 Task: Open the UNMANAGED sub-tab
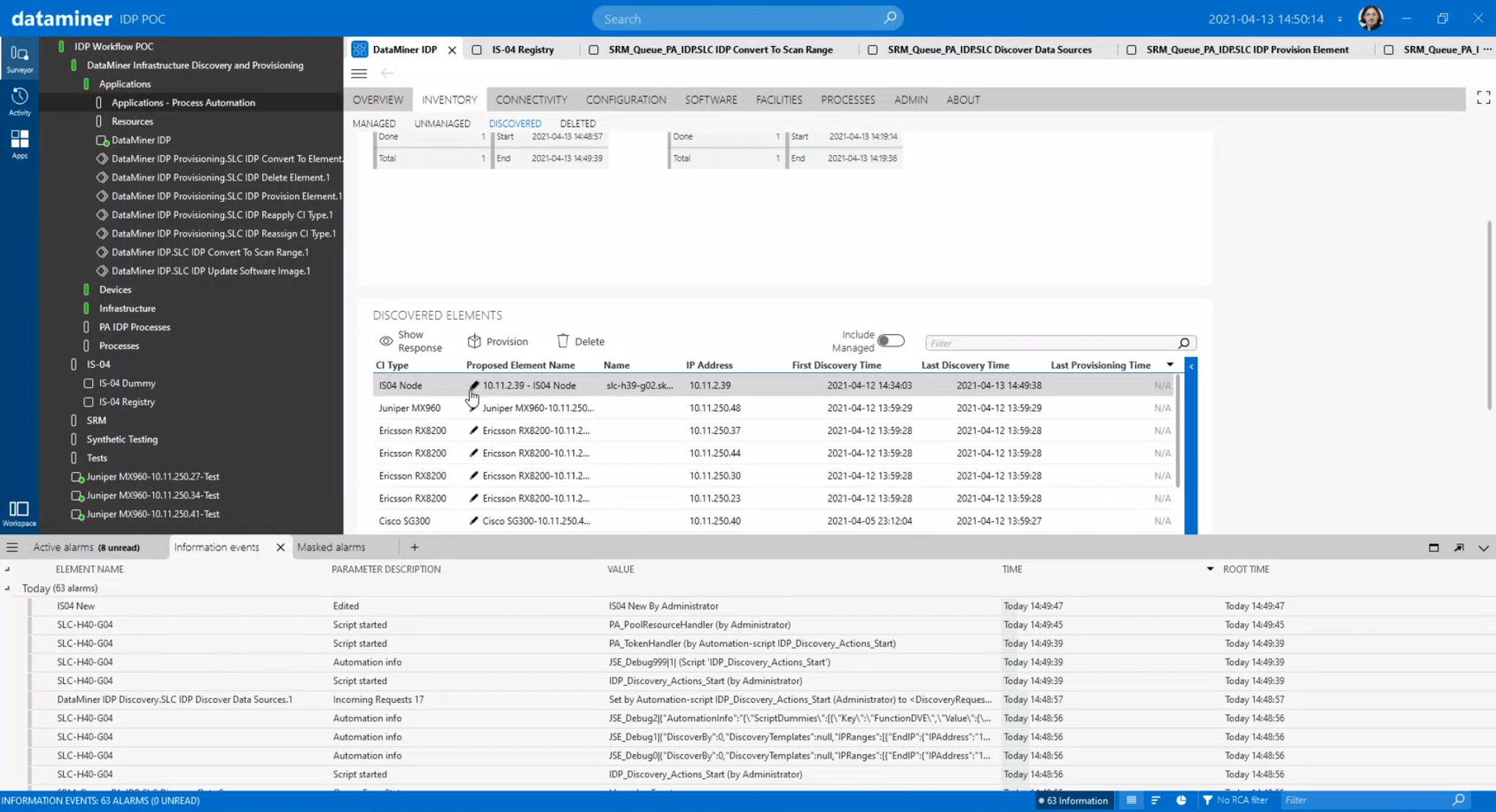click(x=442, y=124)
